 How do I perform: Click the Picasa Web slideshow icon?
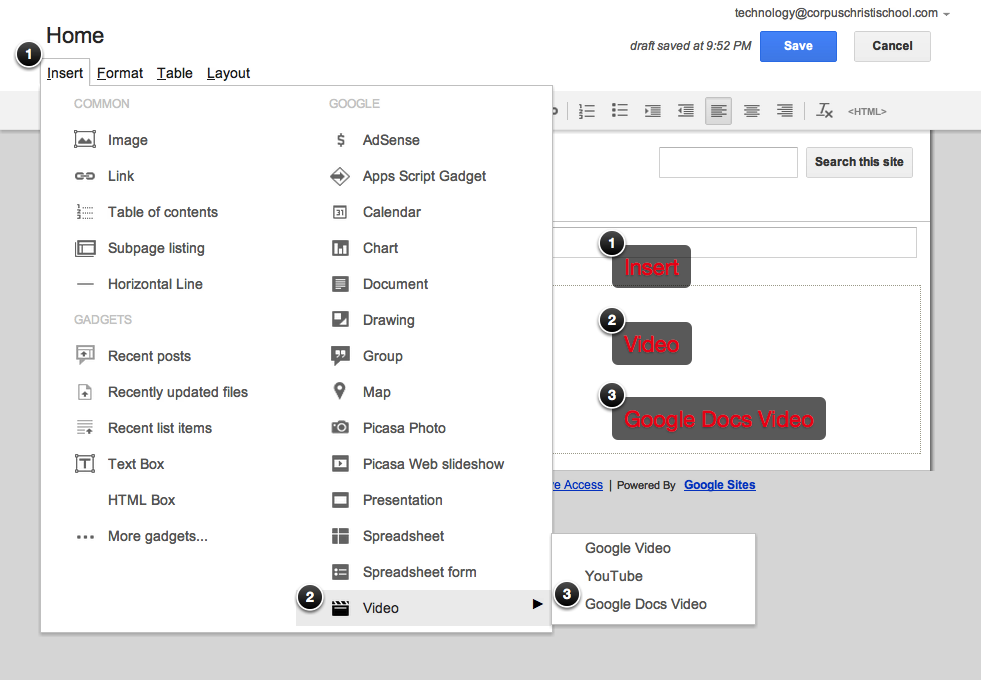click(340, 464)
